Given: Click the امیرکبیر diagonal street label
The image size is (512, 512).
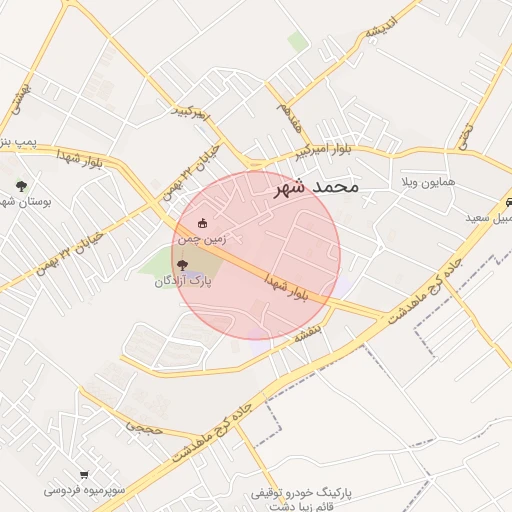Looking at the screenshot, I should 190,113.
